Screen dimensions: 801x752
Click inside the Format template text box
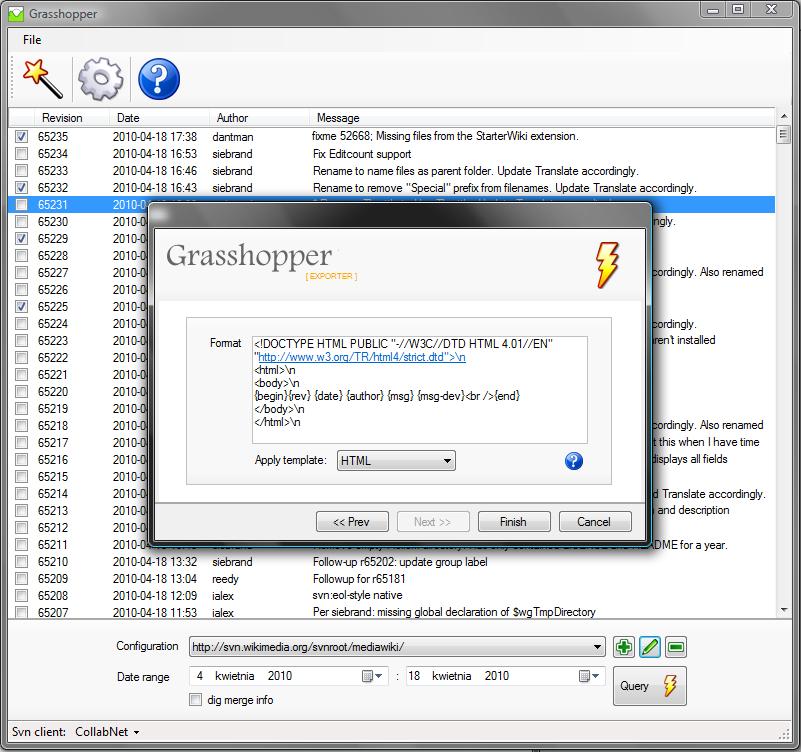[419, 390]
